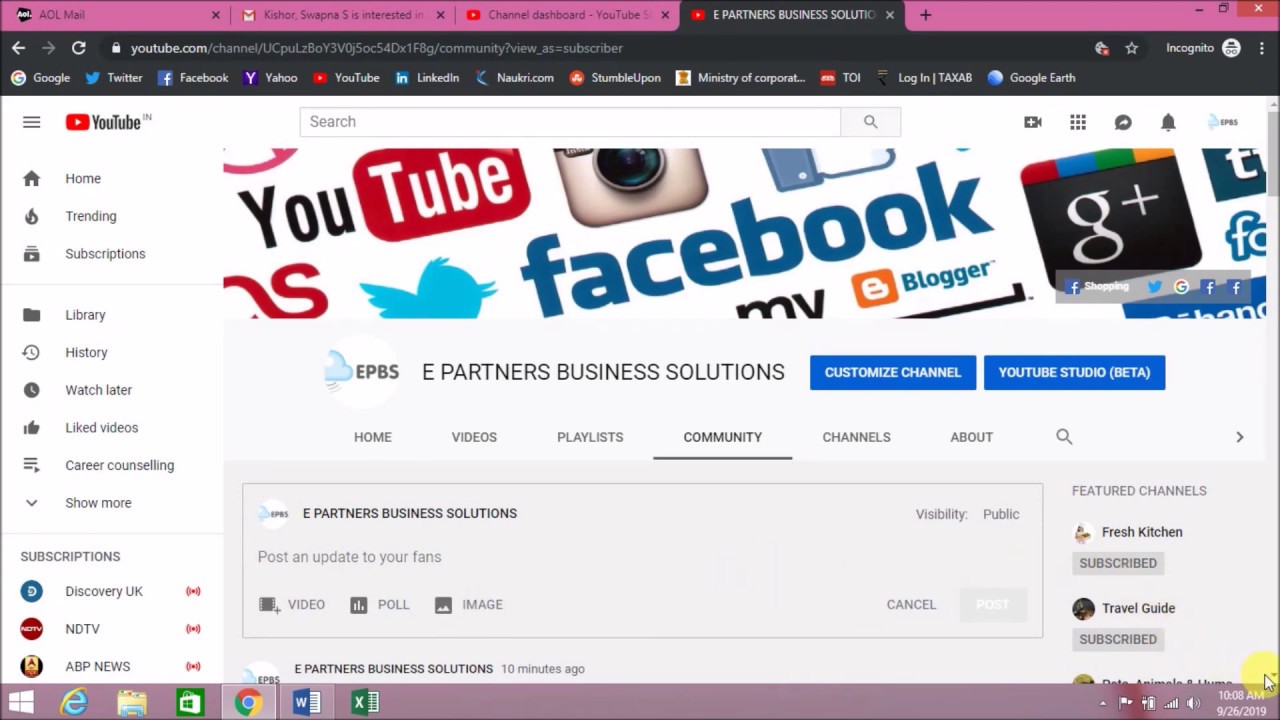Open the YouTube hamburger guide menu
1280x720 pixels.
(x=31, y=122)
